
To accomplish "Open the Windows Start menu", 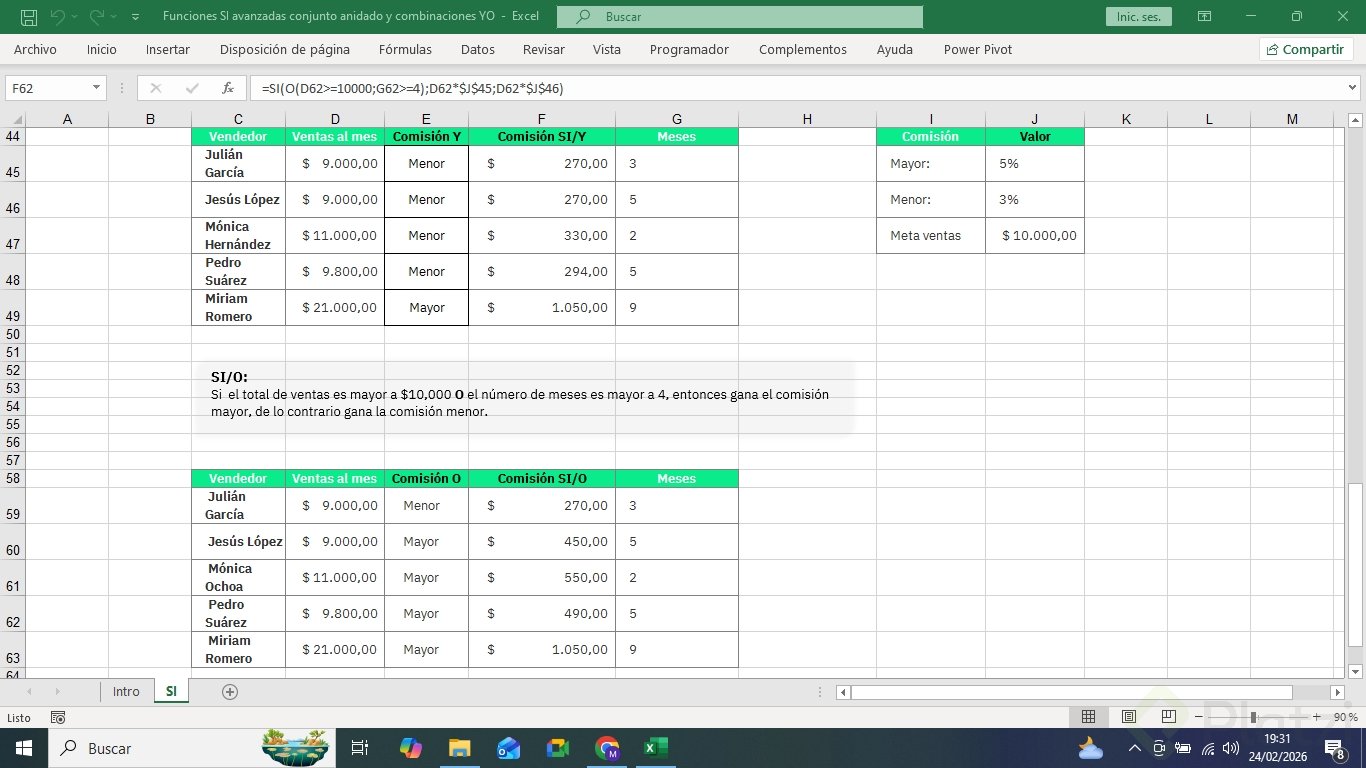I will [22, 748].
